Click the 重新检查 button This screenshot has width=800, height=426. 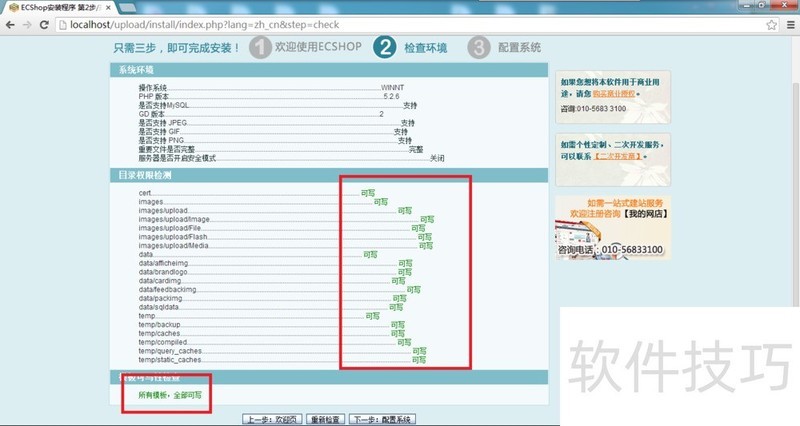[x=326, y=419]
